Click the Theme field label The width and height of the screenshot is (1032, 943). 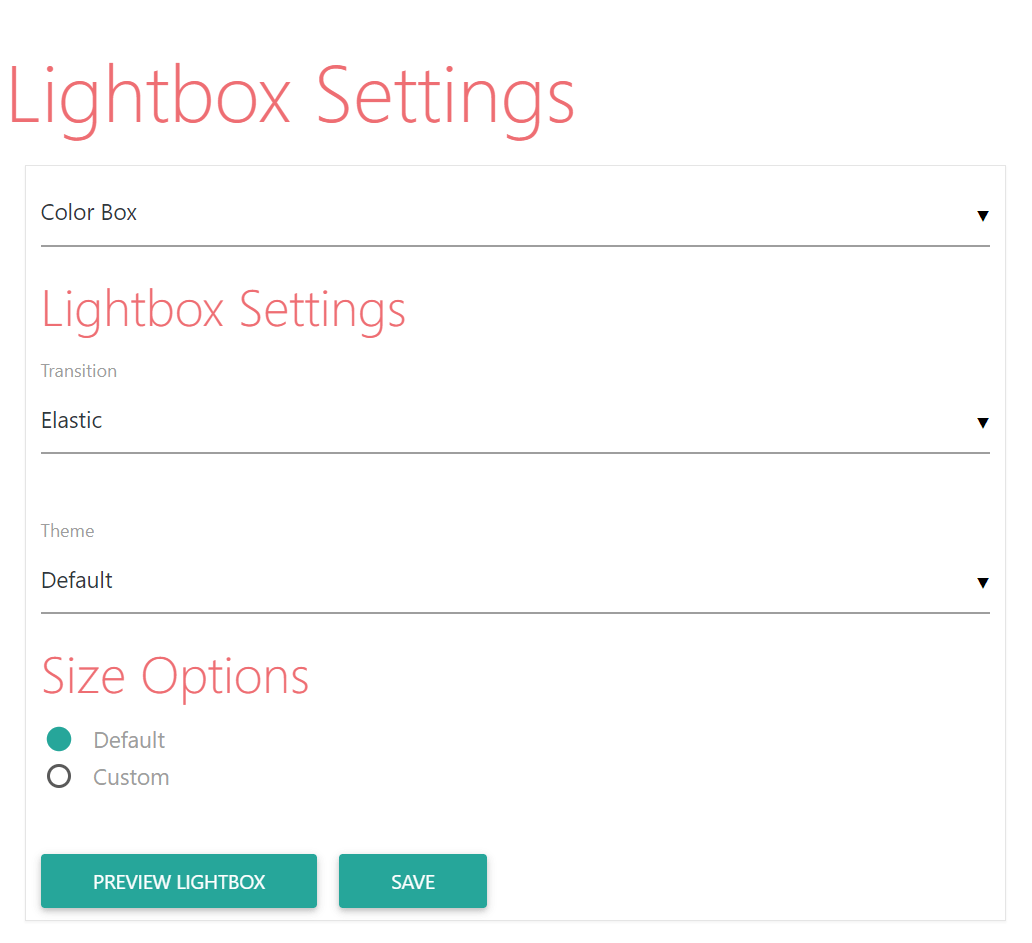(x=67, y=531)
